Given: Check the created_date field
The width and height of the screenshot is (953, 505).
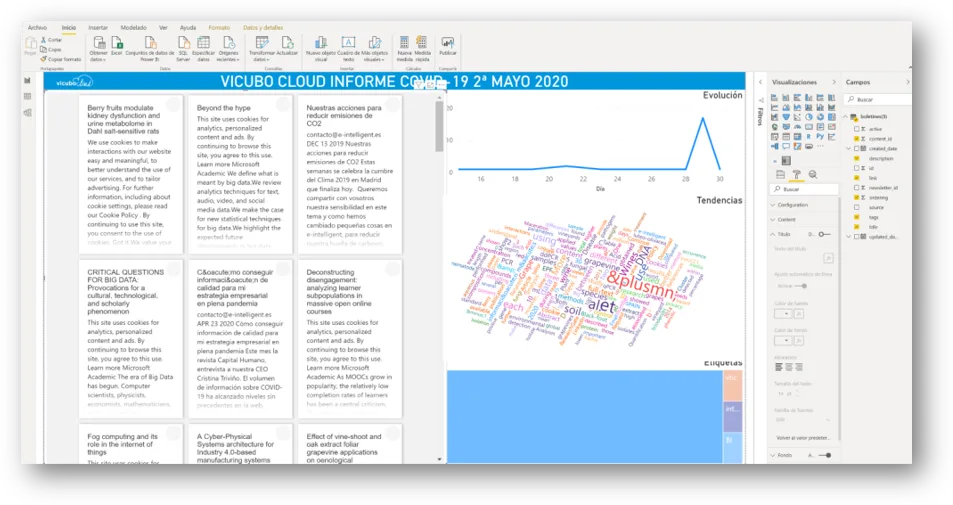Looking at the screenshot, I should click(856, 148).
